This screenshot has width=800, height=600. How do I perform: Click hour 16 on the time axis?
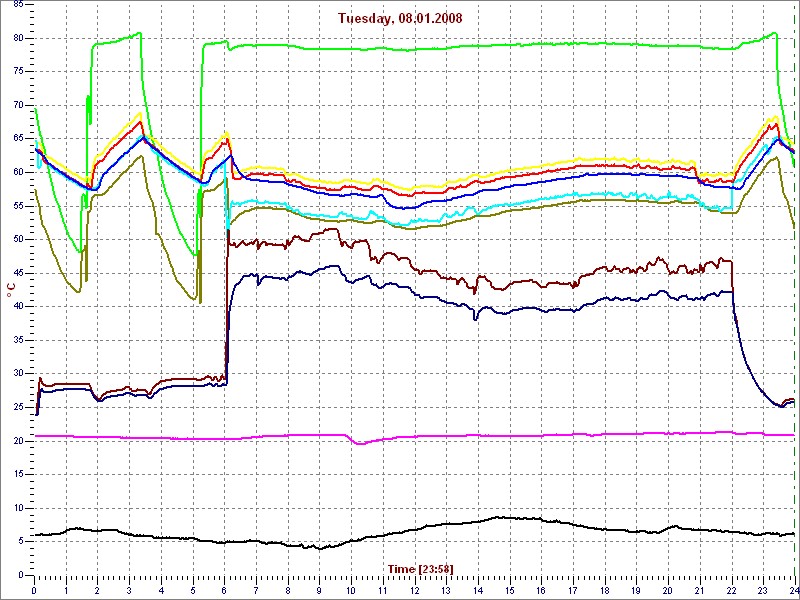(541, 592)
